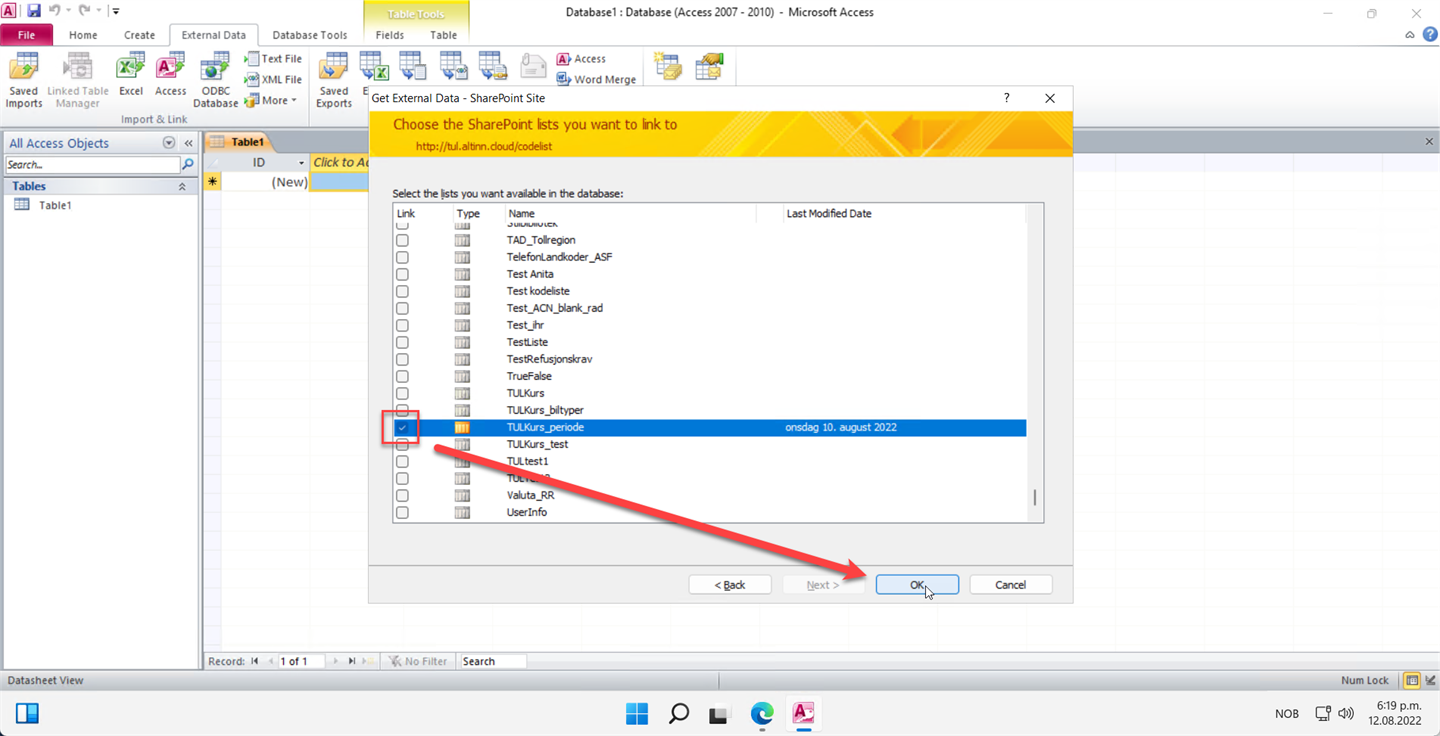Click the Undo icon in title bar
1440x736 pixels.
tap(55, 11)
